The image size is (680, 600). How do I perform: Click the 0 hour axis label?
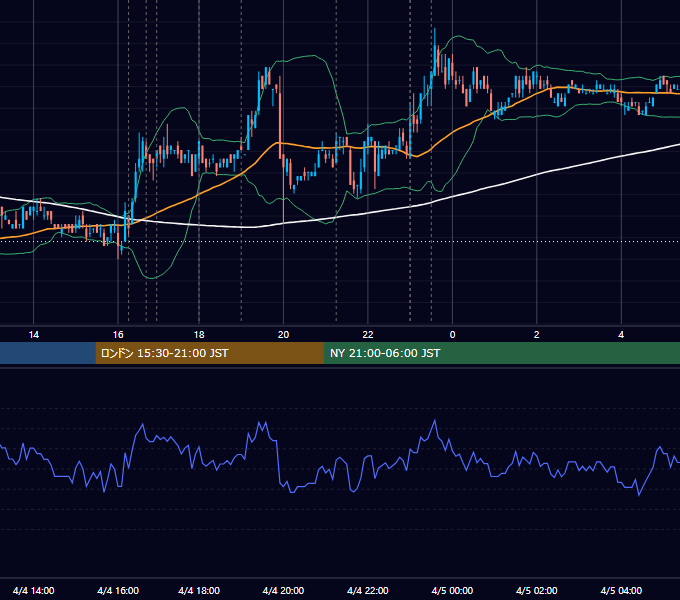click(452, 335)
